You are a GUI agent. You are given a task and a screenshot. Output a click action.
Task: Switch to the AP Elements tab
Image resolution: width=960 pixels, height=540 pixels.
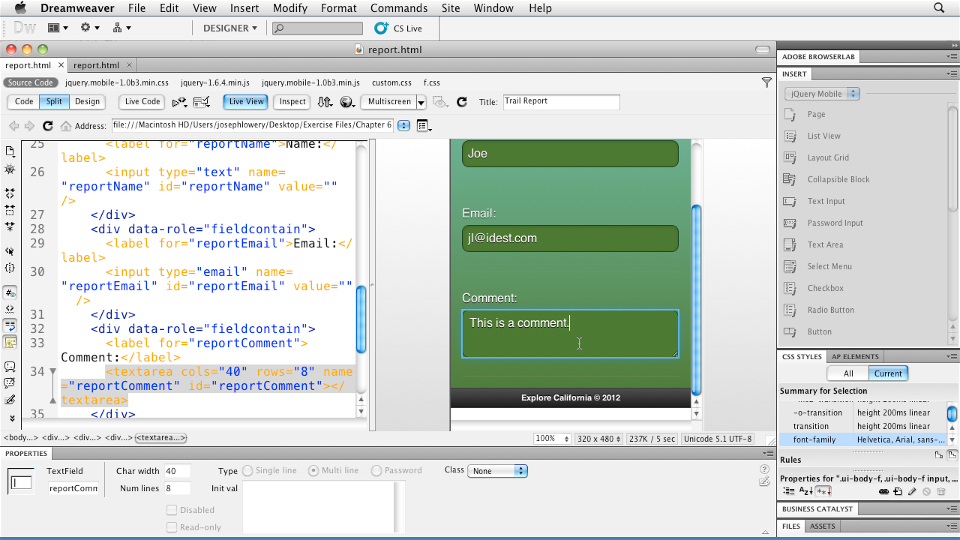click(x=855, y=356)
